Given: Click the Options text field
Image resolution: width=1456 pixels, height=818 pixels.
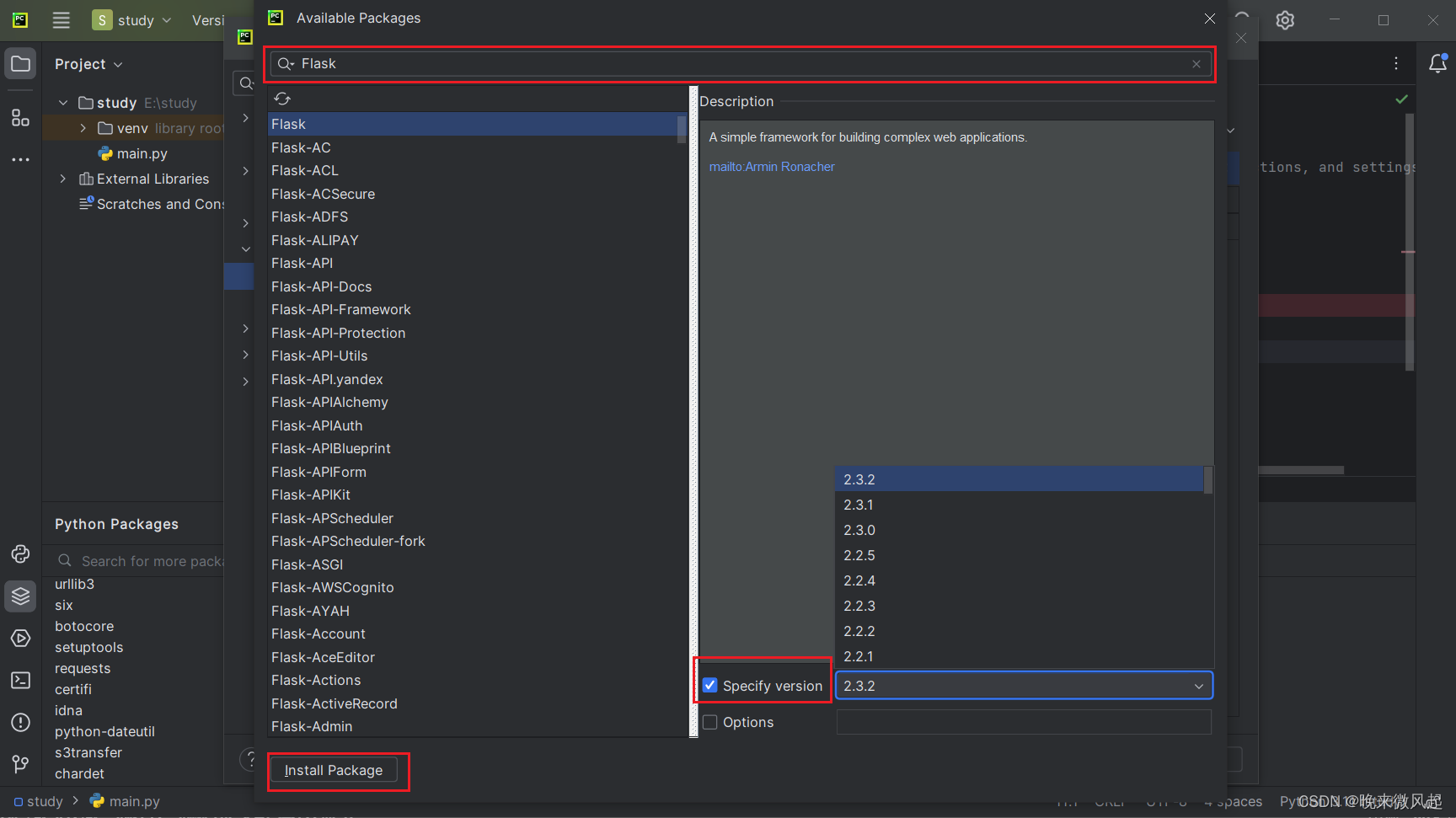Looking at the screenshot, I should [x=1024, y=722].
